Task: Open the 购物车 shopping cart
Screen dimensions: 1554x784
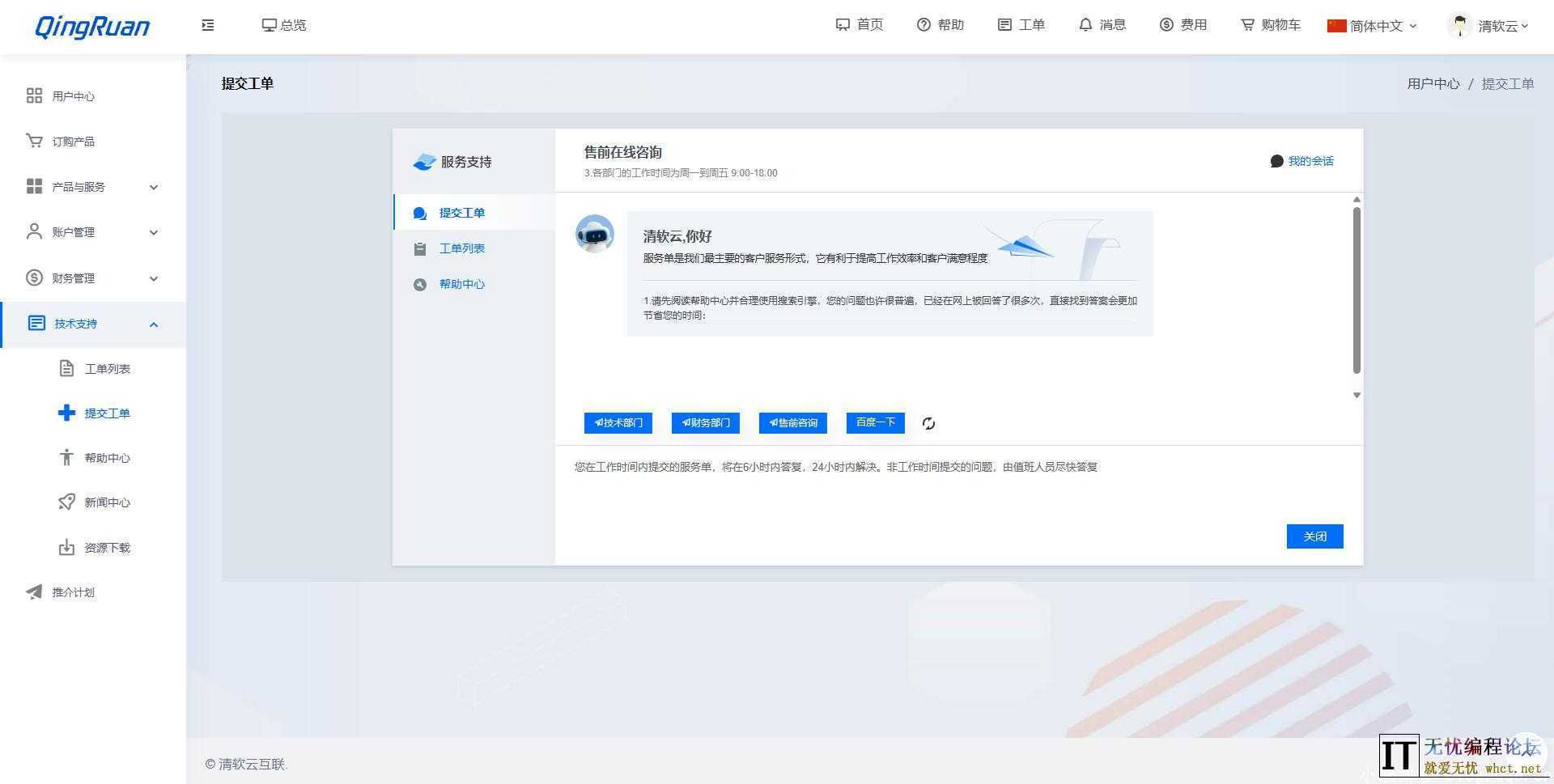Action: 1270,25
